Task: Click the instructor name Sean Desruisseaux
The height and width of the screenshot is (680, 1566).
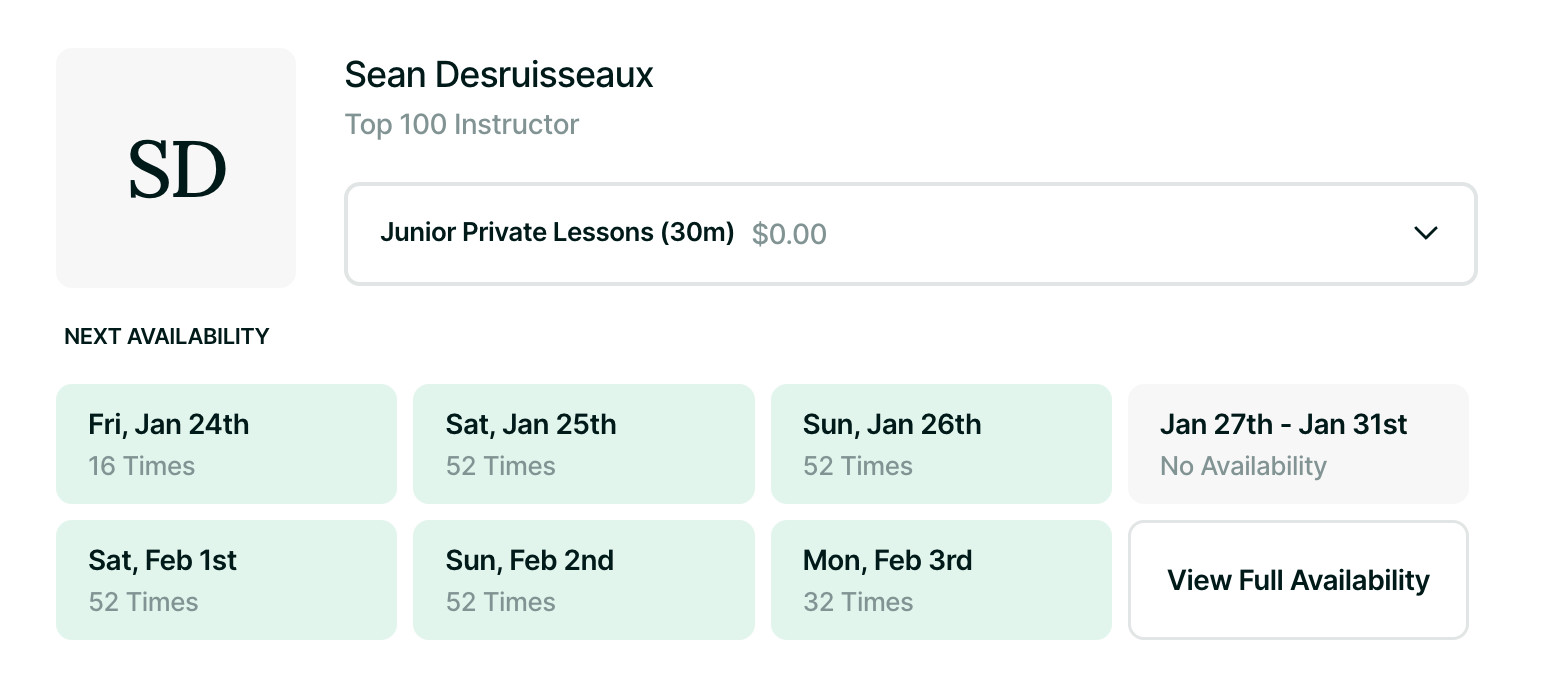Action: [498, 75]
